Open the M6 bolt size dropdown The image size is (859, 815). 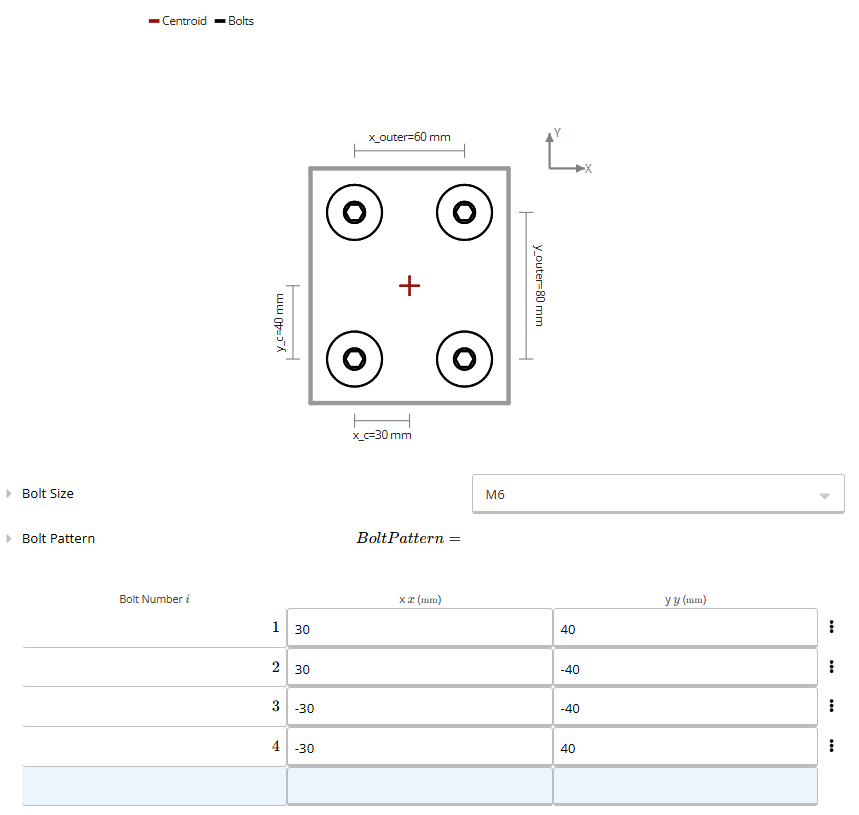(x=658, y=494)
